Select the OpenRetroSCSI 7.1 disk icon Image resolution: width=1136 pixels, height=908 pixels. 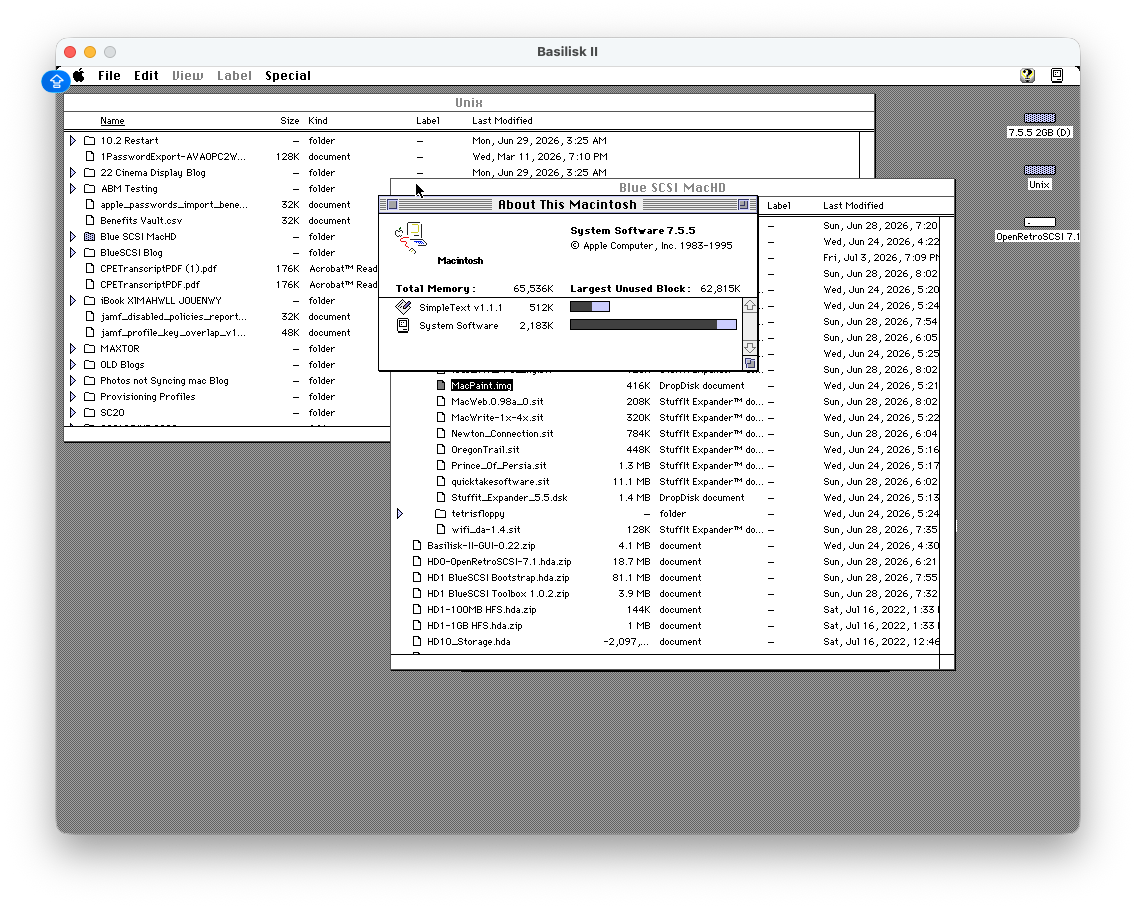point(1039,222)
